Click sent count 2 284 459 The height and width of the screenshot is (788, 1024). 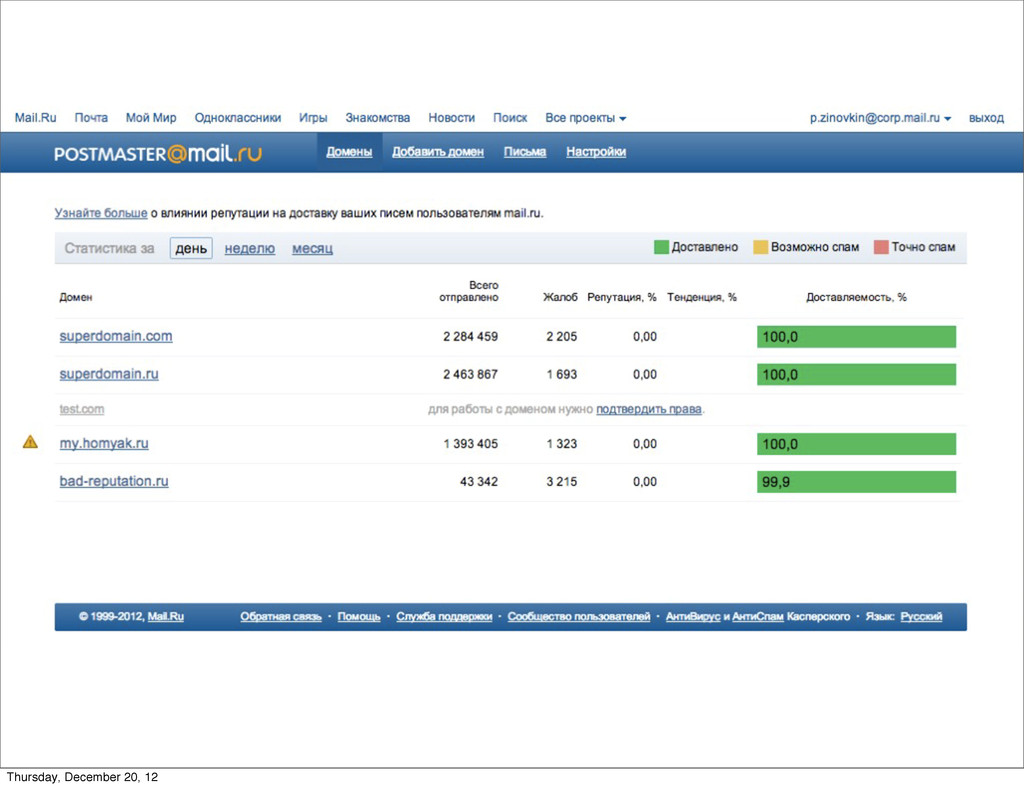pyautogui.click(x=470, y=336)
